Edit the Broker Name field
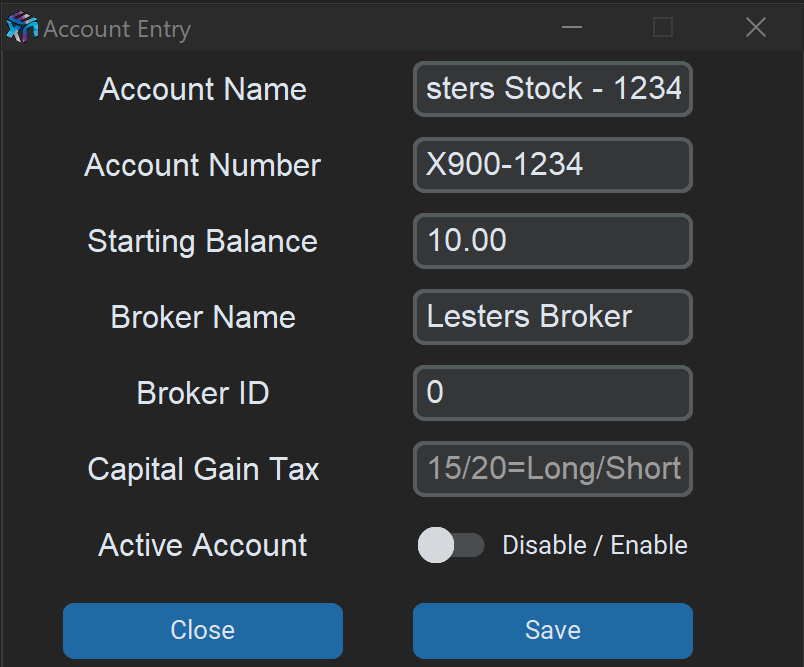 tap(553, 317)
